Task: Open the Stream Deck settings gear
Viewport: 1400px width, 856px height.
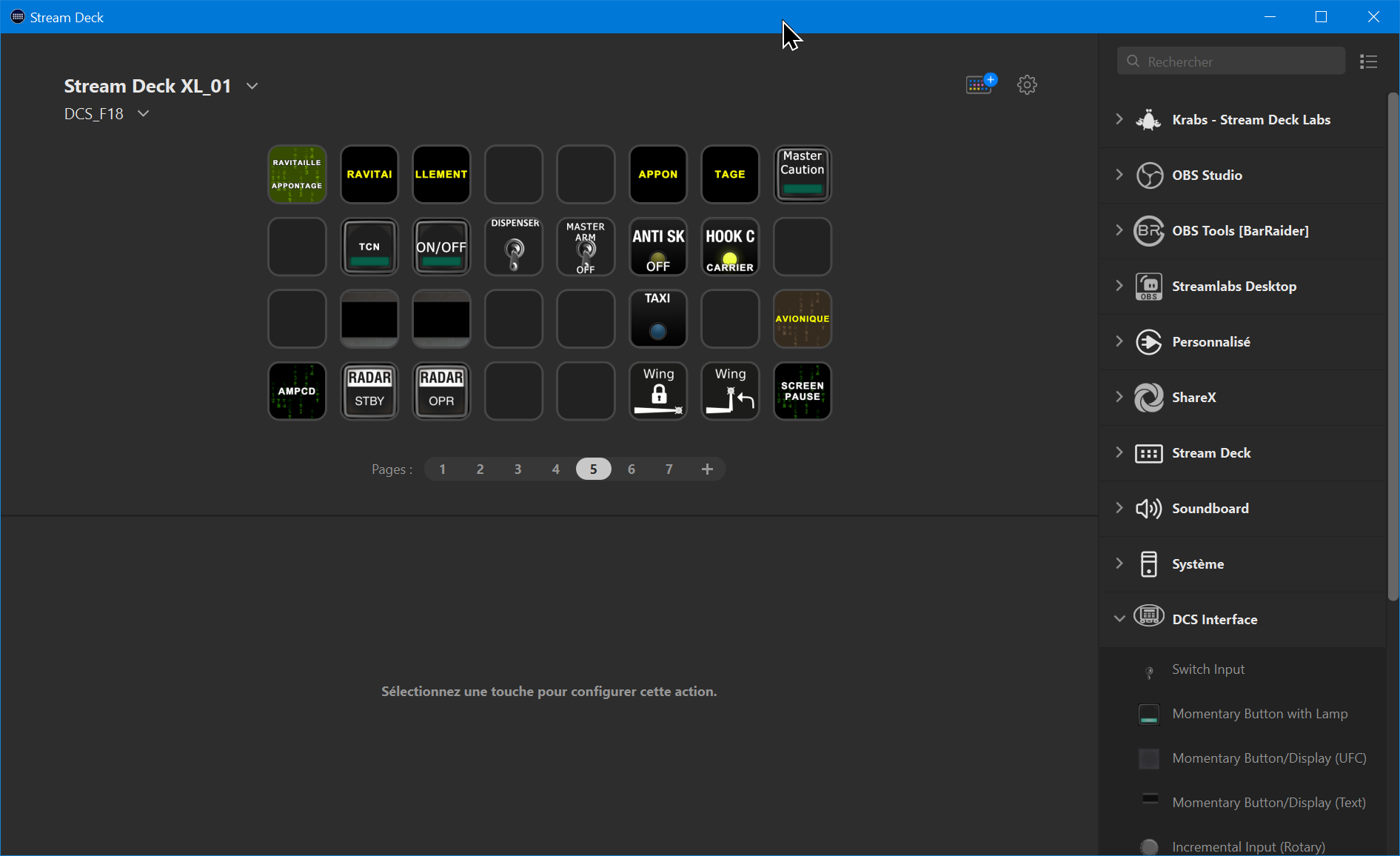Action: coord(1027,84)
